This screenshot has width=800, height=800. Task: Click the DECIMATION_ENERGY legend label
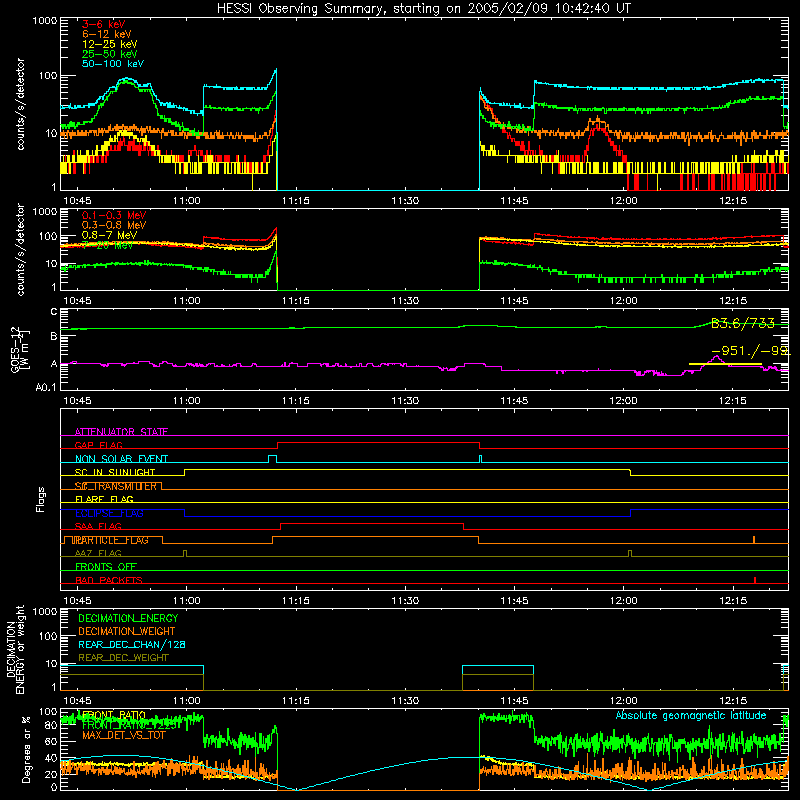pos(128,618)
